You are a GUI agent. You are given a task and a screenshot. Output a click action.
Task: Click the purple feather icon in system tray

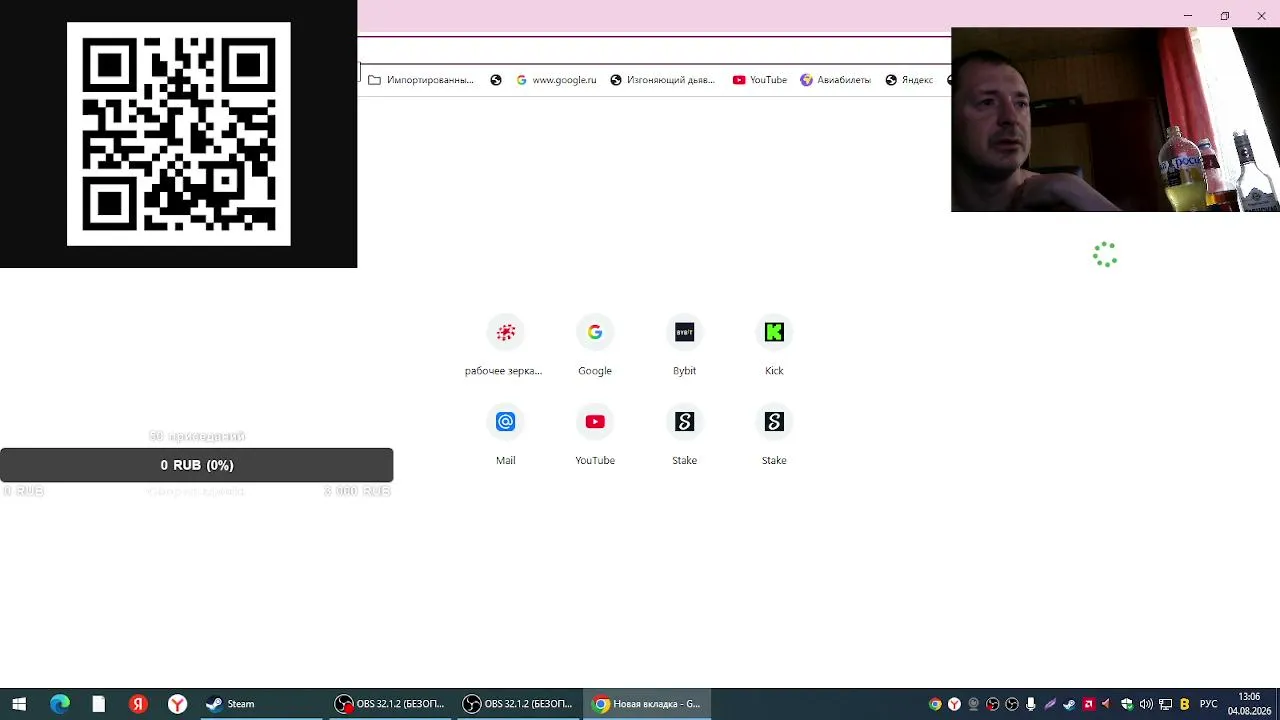click(1050, 704)
